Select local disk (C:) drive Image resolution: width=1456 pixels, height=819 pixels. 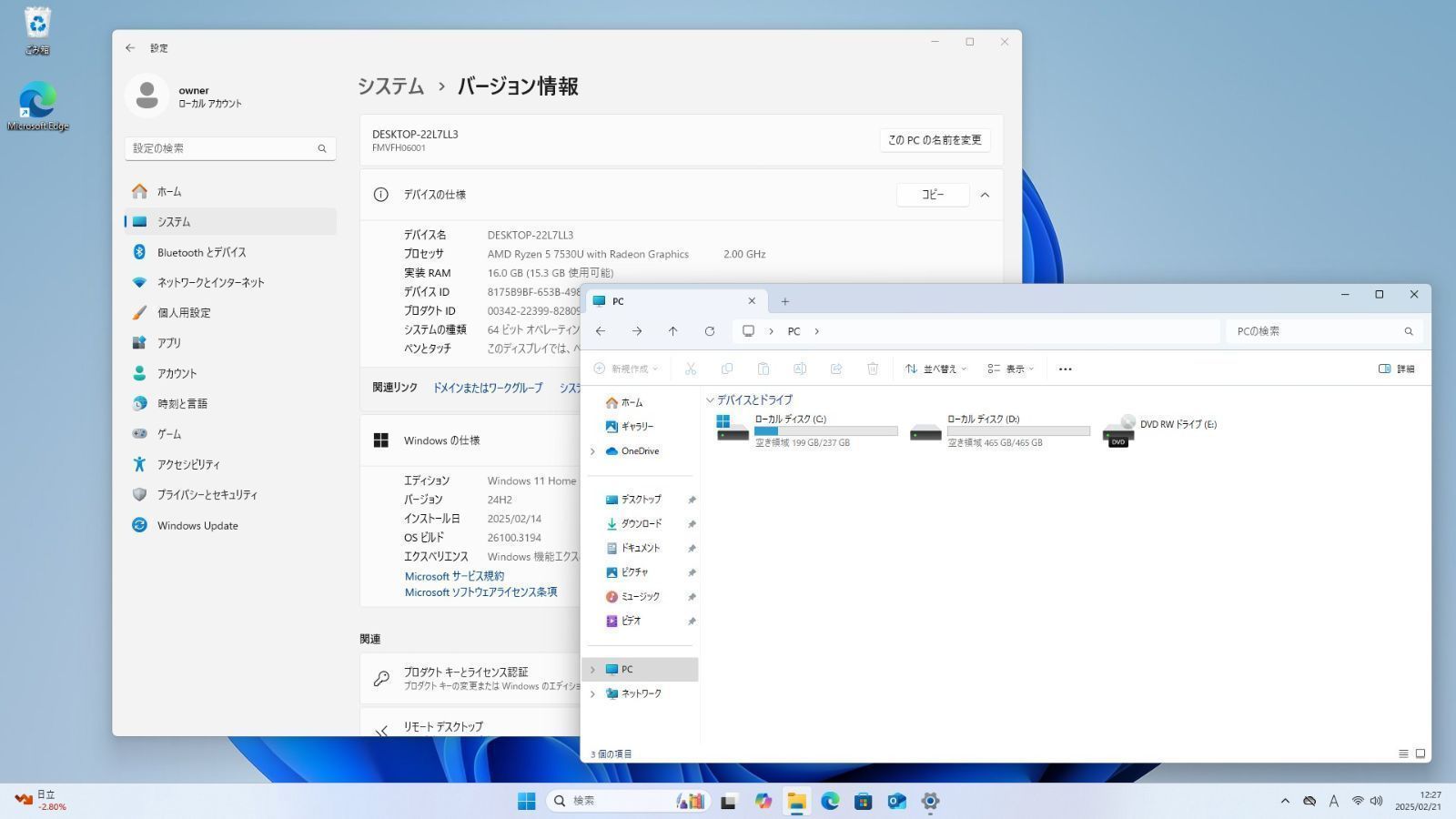[806, 430]
